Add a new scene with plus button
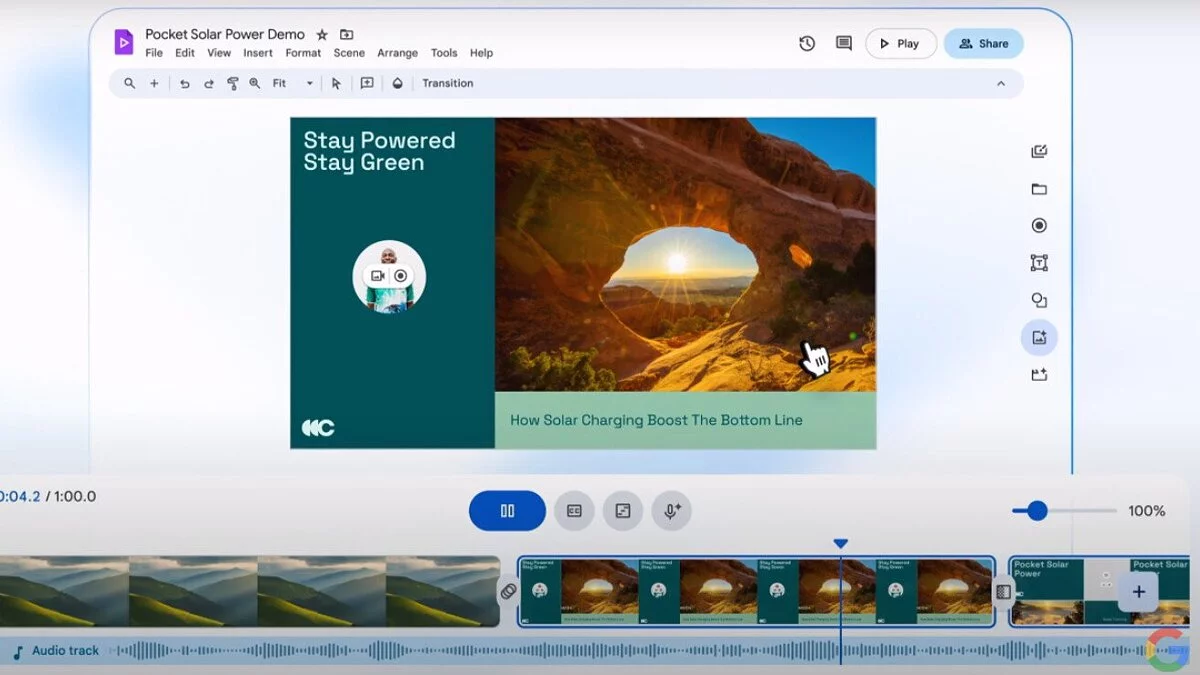The image size is (1200, 675). click(x=1138, y=592)
